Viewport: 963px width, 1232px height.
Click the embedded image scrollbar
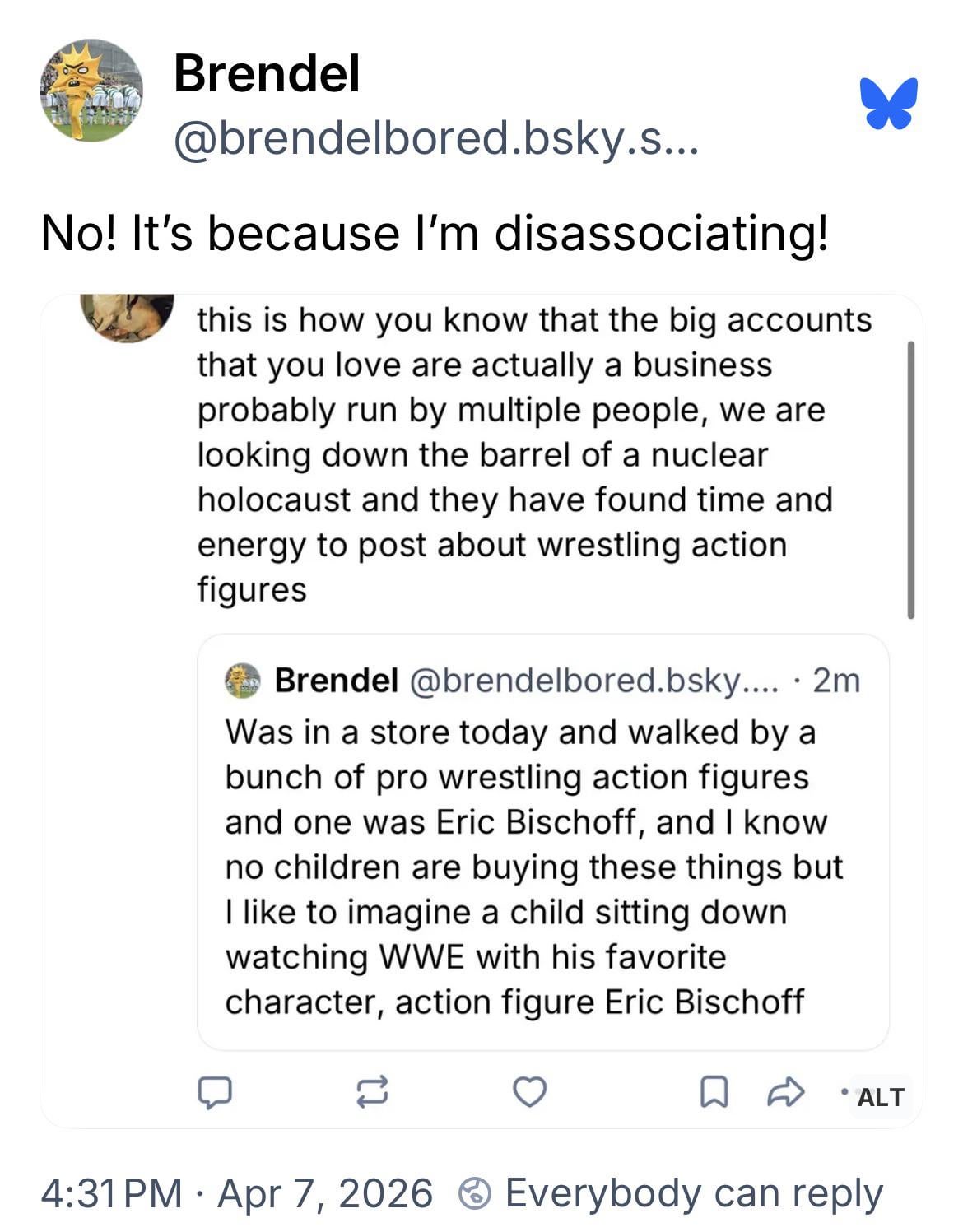pyautogui.click(x=910, y=479)
